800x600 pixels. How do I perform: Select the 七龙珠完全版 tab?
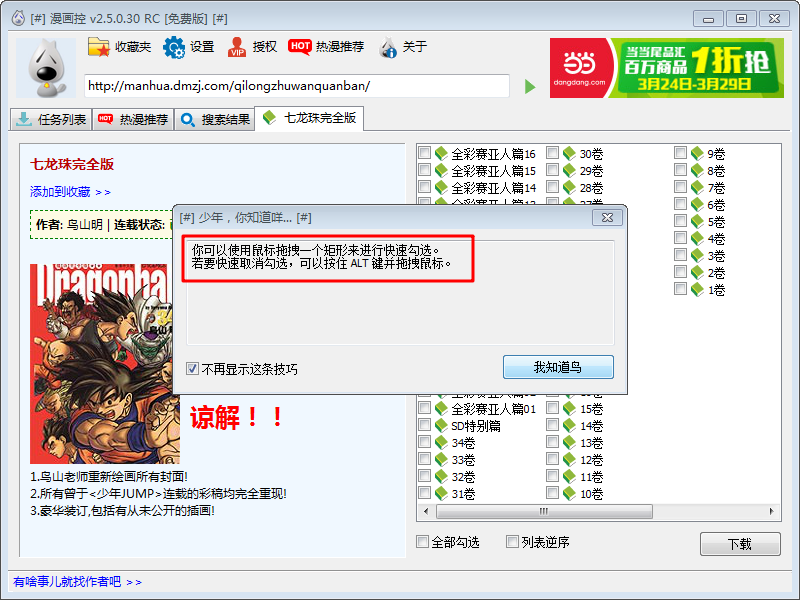coord(309,118)
